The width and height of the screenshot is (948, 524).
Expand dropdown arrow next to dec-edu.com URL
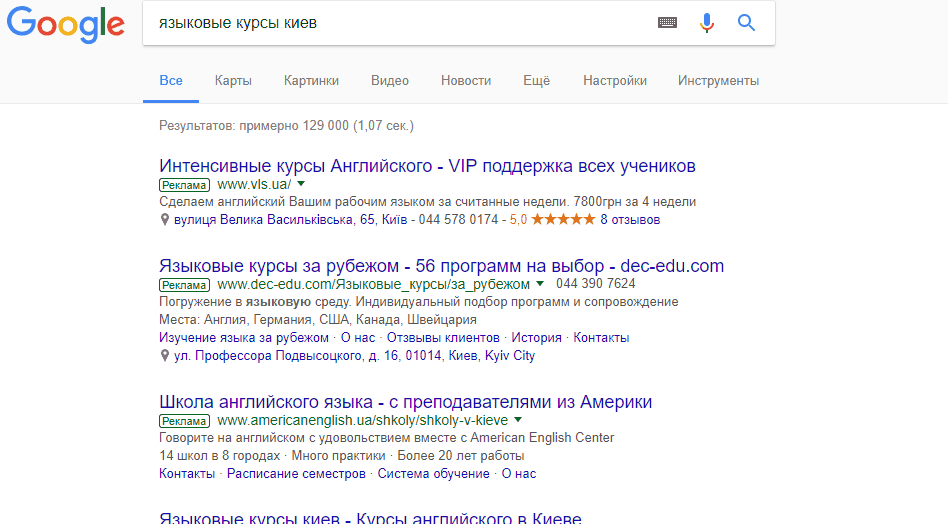pyautogui.click(x=540, y=283)
